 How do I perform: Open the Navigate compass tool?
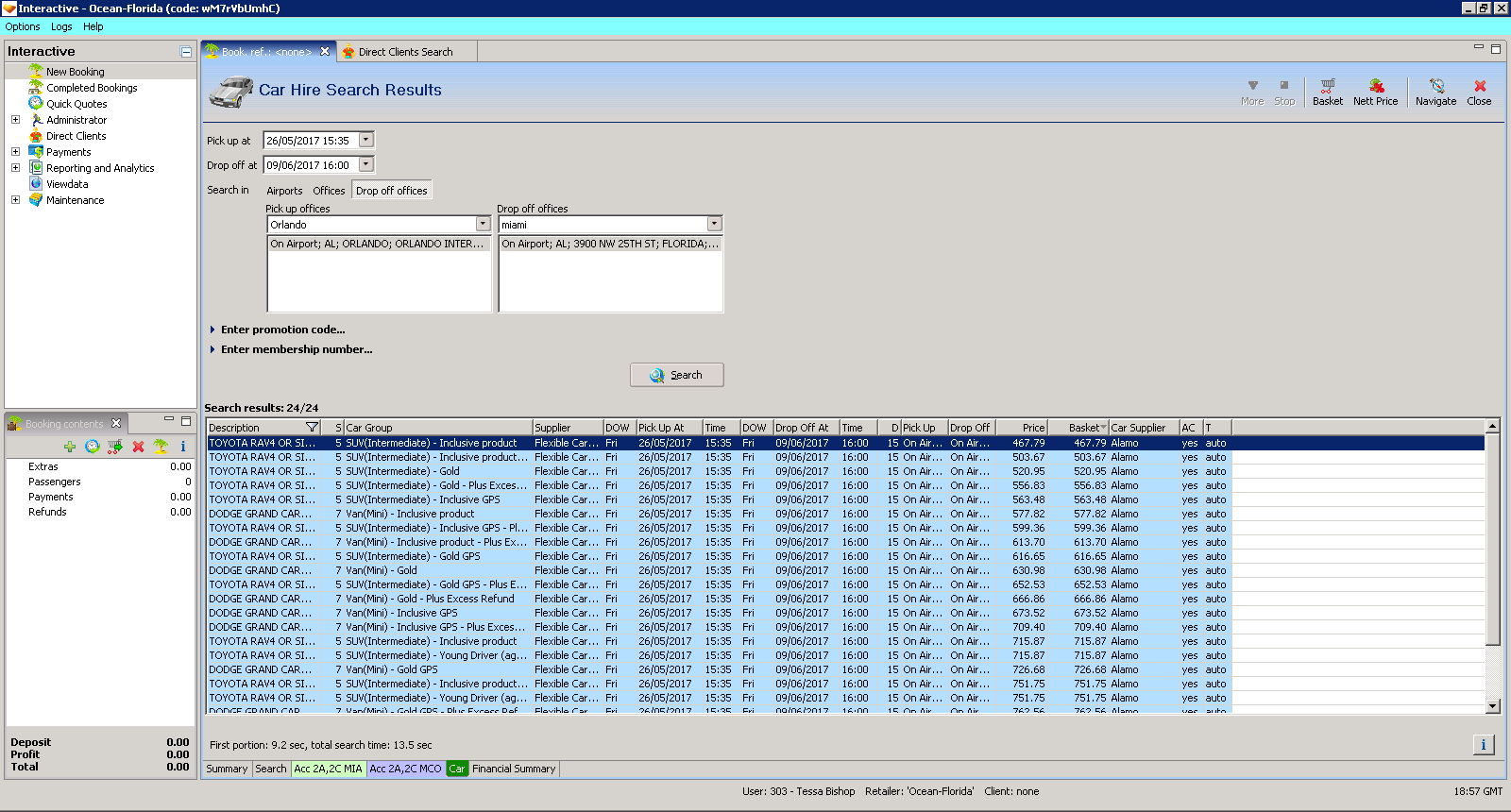(x=1435, y=92)
